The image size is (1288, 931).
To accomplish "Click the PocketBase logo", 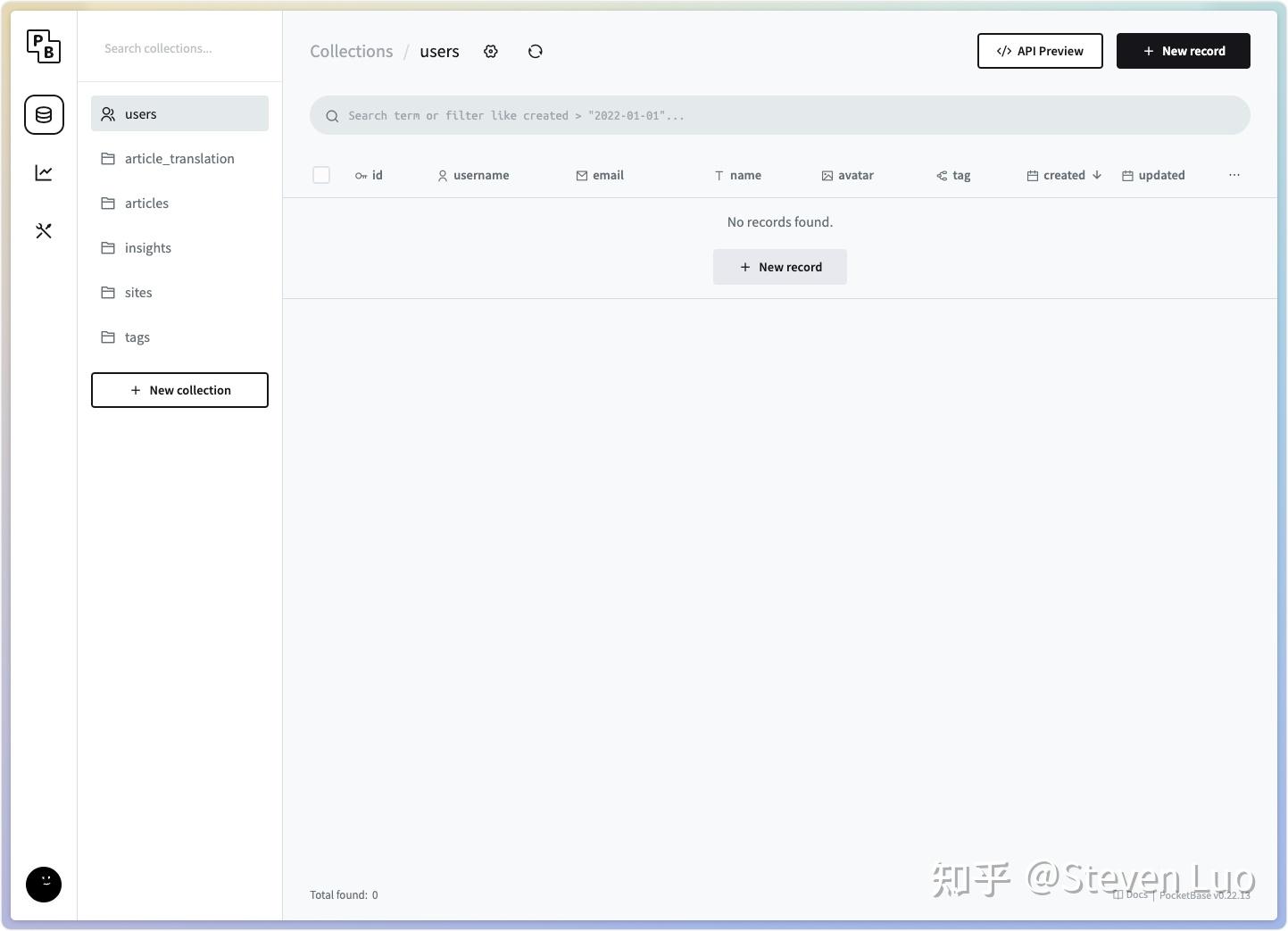I will pyautogui.click(x=44, y=46).
